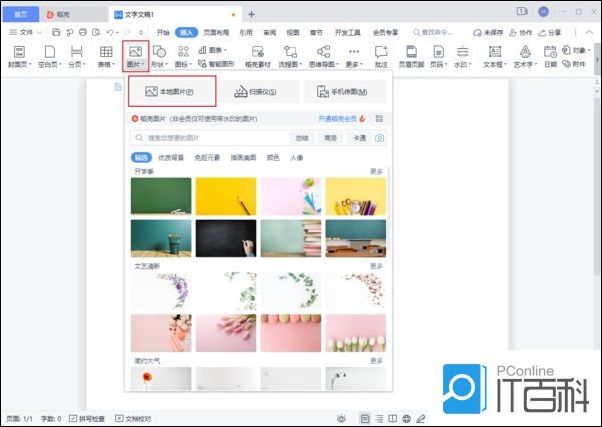Screen dimensions: 602x427
Task: Select the solid yellow pencil thumbnail
Action: pyautogui.click(x=226, y=196)
